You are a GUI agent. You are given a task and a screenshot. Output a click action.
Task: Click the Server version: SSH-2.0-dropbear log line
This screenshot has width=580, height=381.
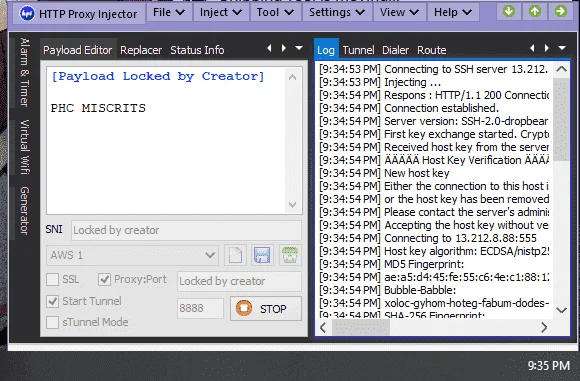point(434,121)
